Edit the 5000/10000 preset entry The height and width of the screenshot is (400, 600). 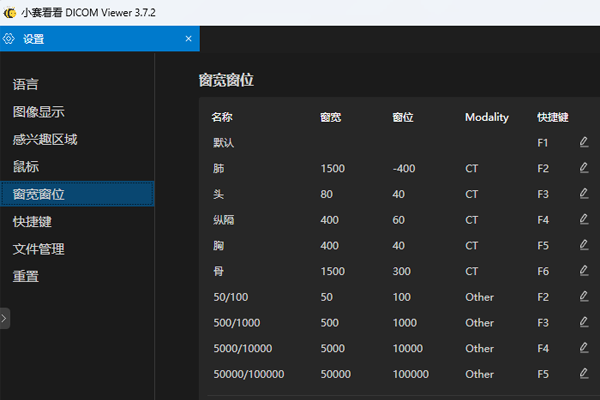point(584,348)
